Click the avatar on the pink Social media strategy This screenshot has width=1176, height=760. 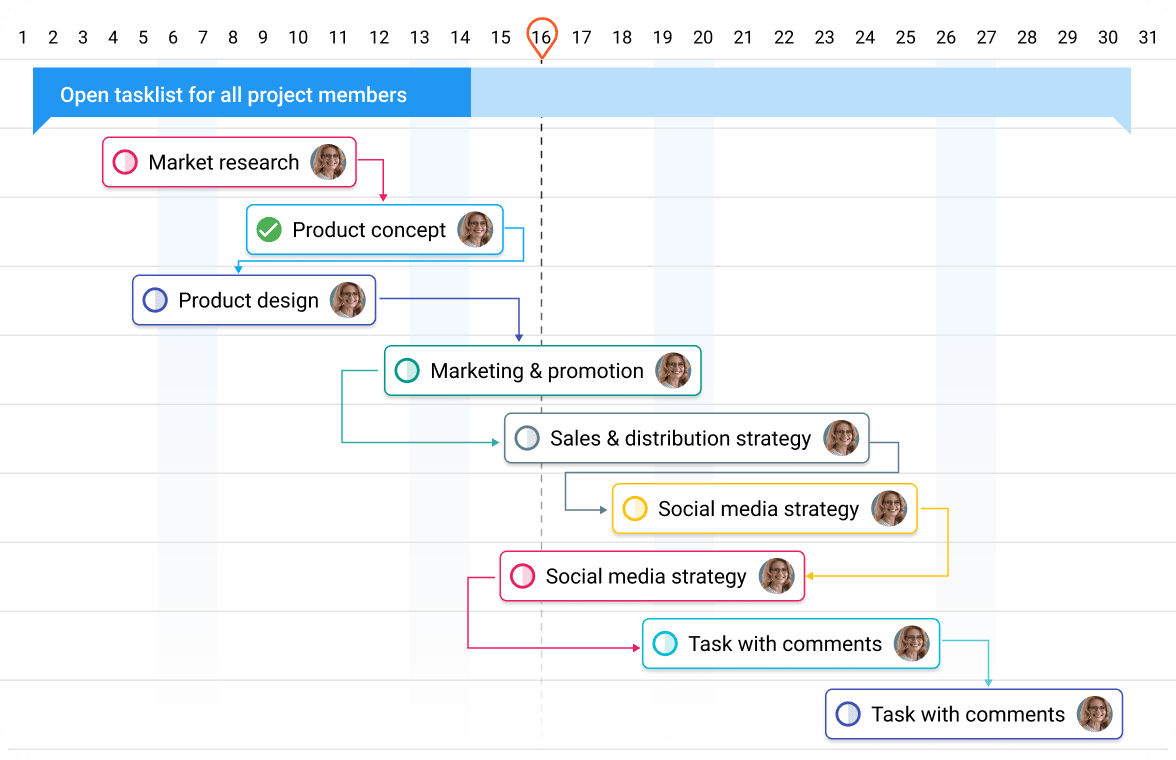click(x=776, y=577)
